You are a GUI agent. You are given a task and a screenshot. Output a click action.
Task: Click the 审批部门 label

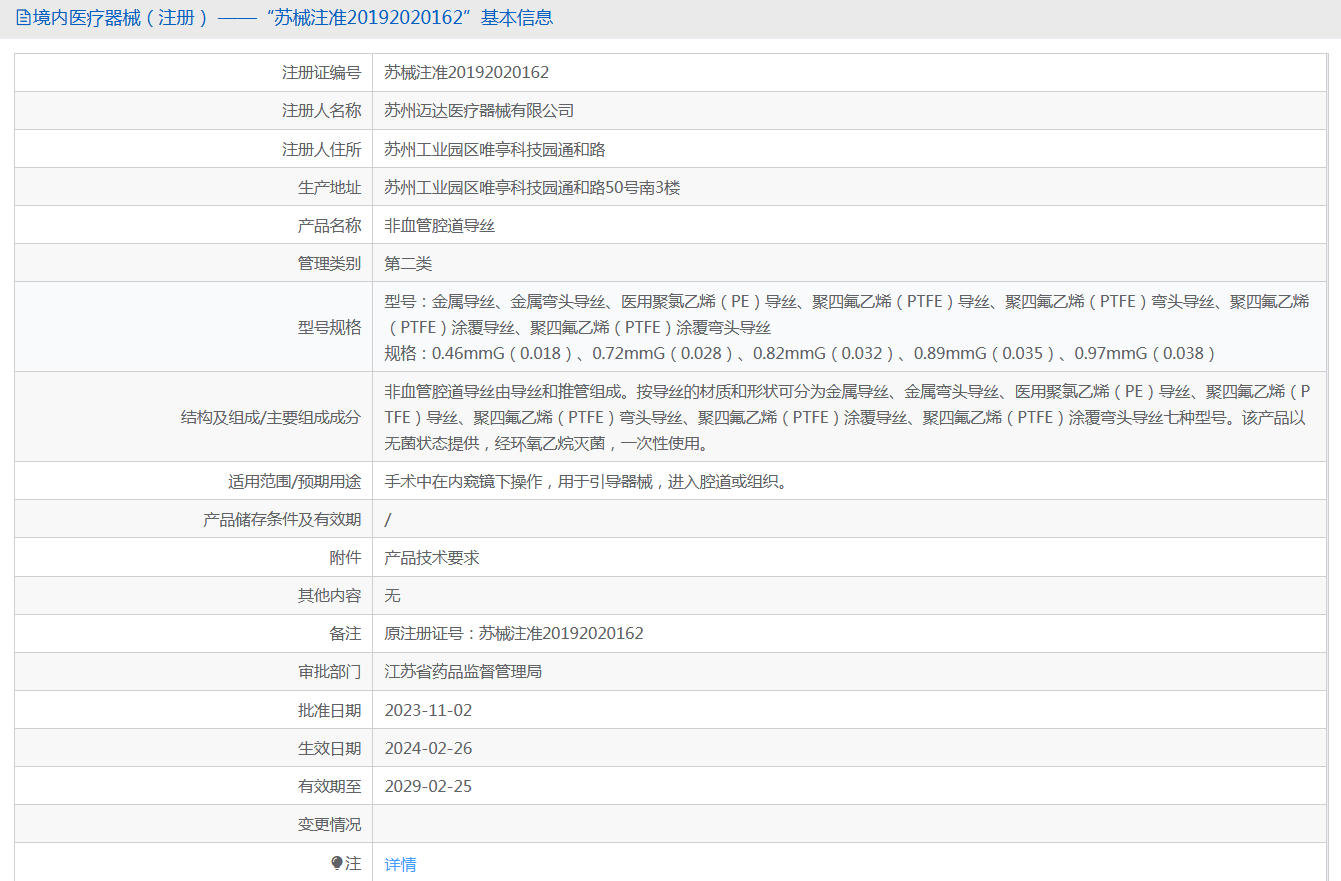coord(329,671)
